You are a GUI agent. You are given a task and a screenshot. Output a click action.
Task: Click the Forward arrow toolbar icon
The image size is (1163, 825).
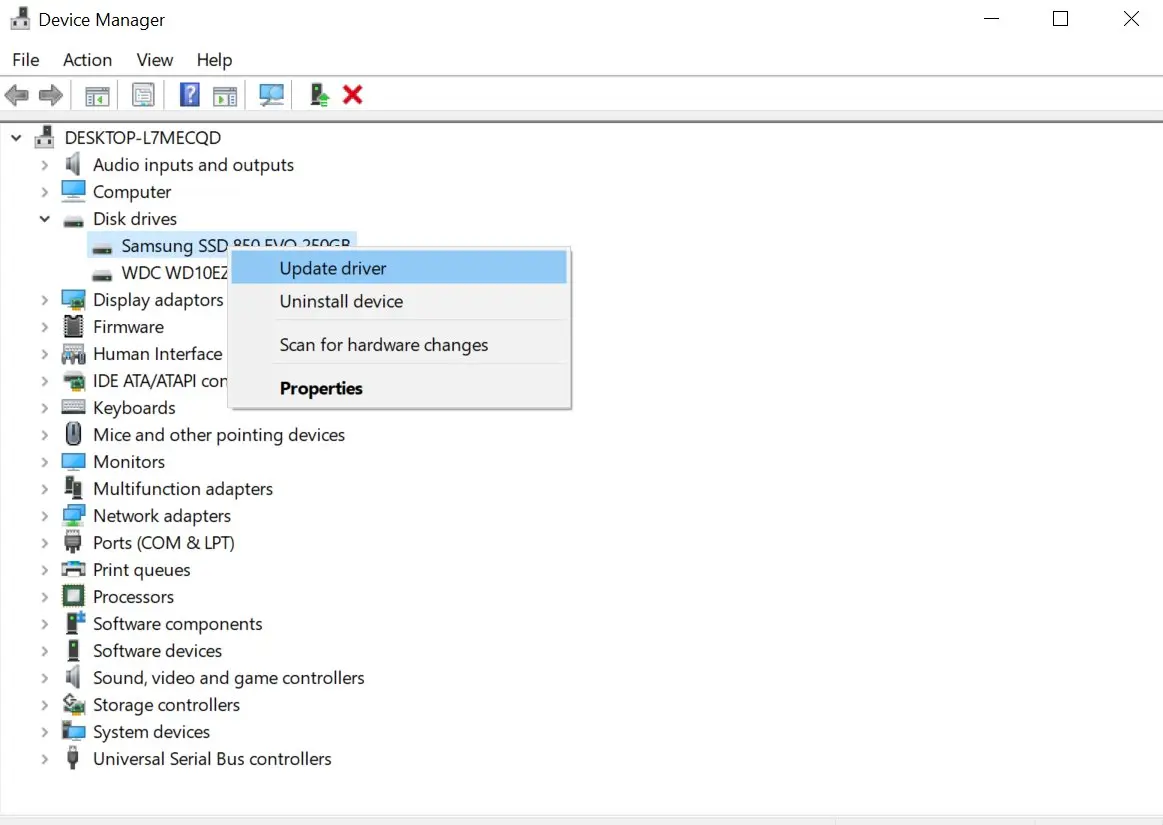[x=50, y=95]
